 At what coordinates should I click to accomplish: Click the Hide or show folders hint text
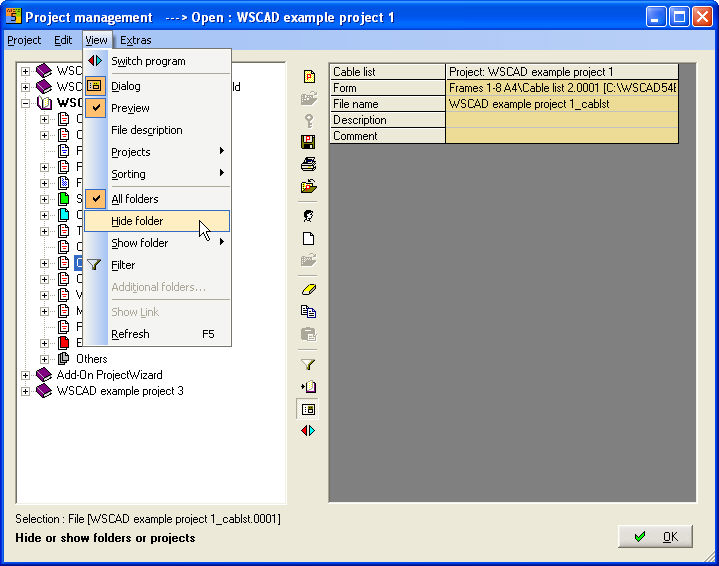(x=105, y=538)
